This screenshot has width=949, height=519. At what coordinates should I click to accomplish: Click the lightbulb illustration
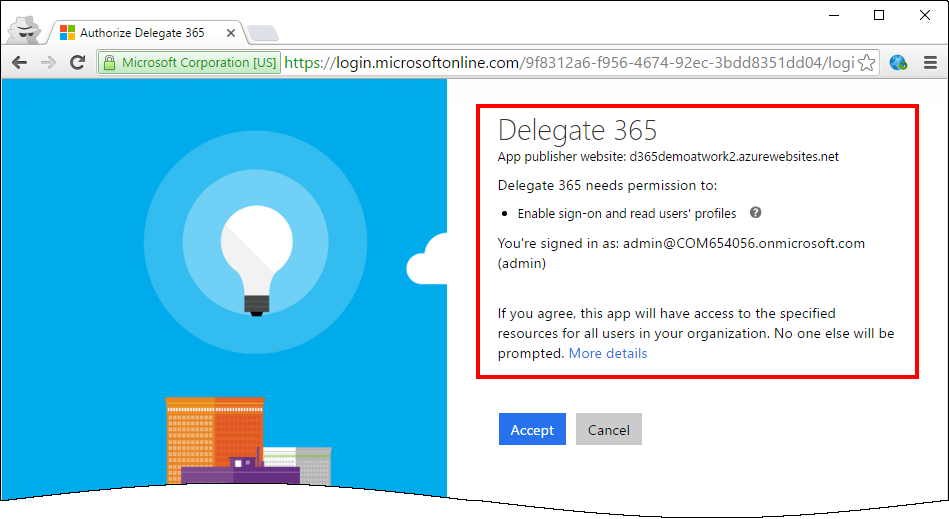(256, 260)
